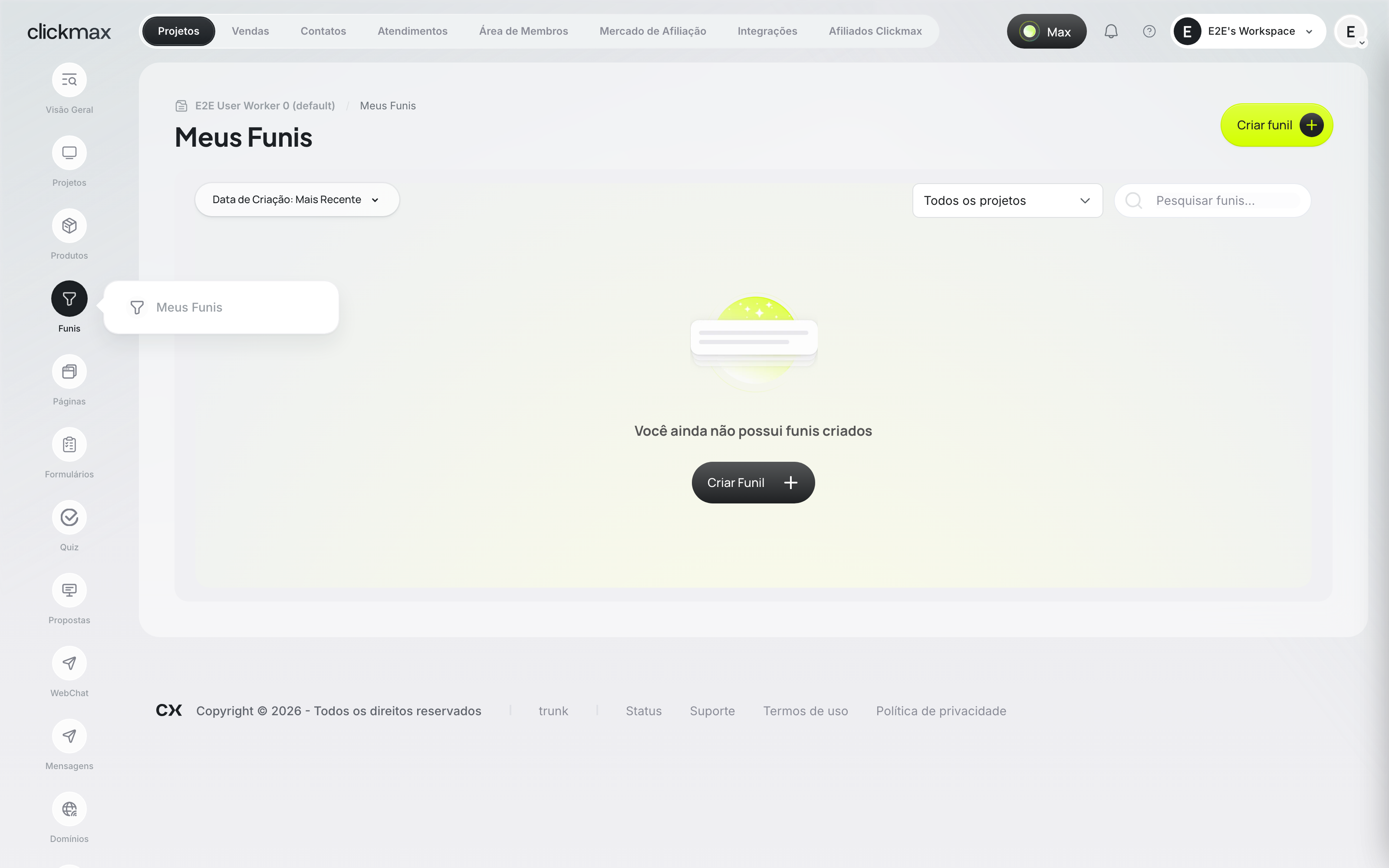Open the Status footer link

click(x=643, y=711)
